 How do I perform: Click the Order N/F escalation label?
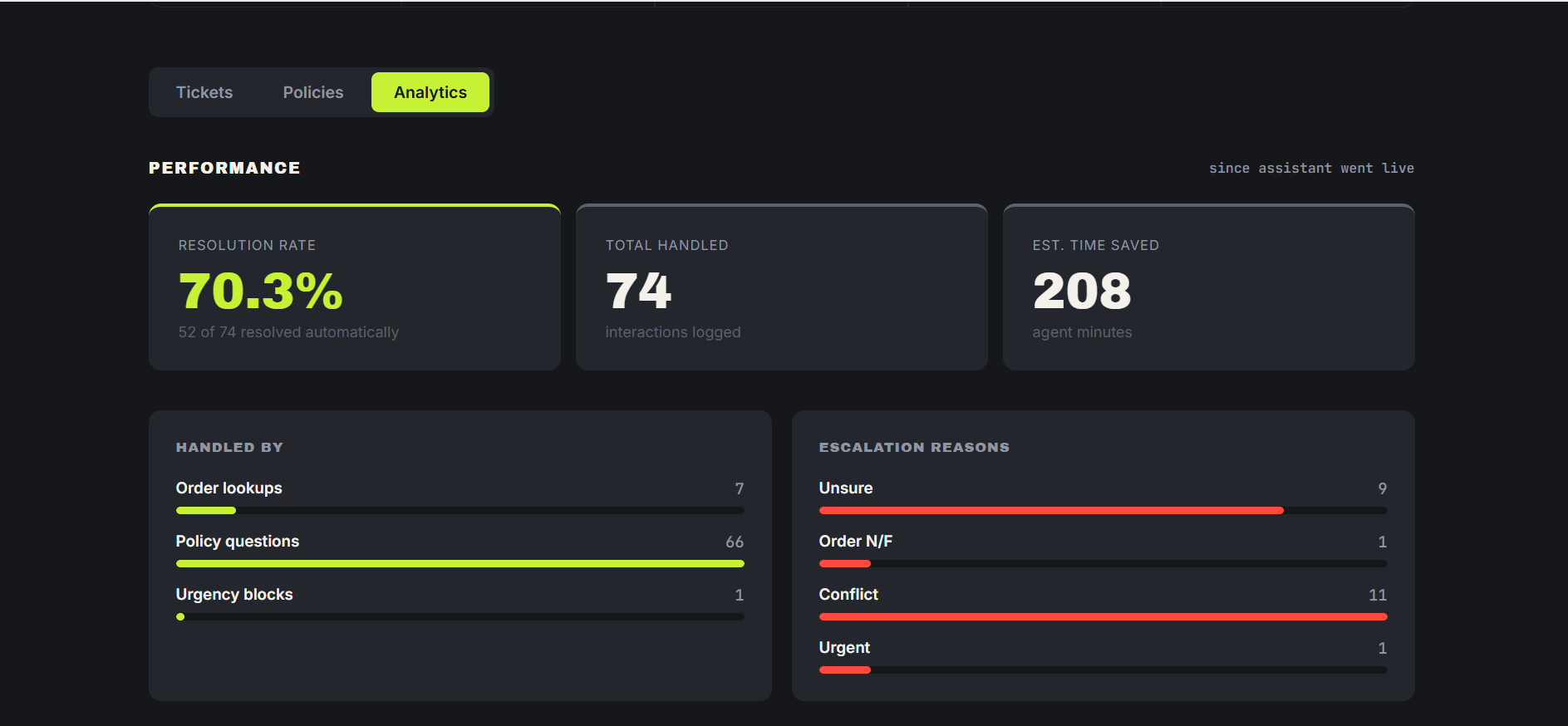pos(856,542)
